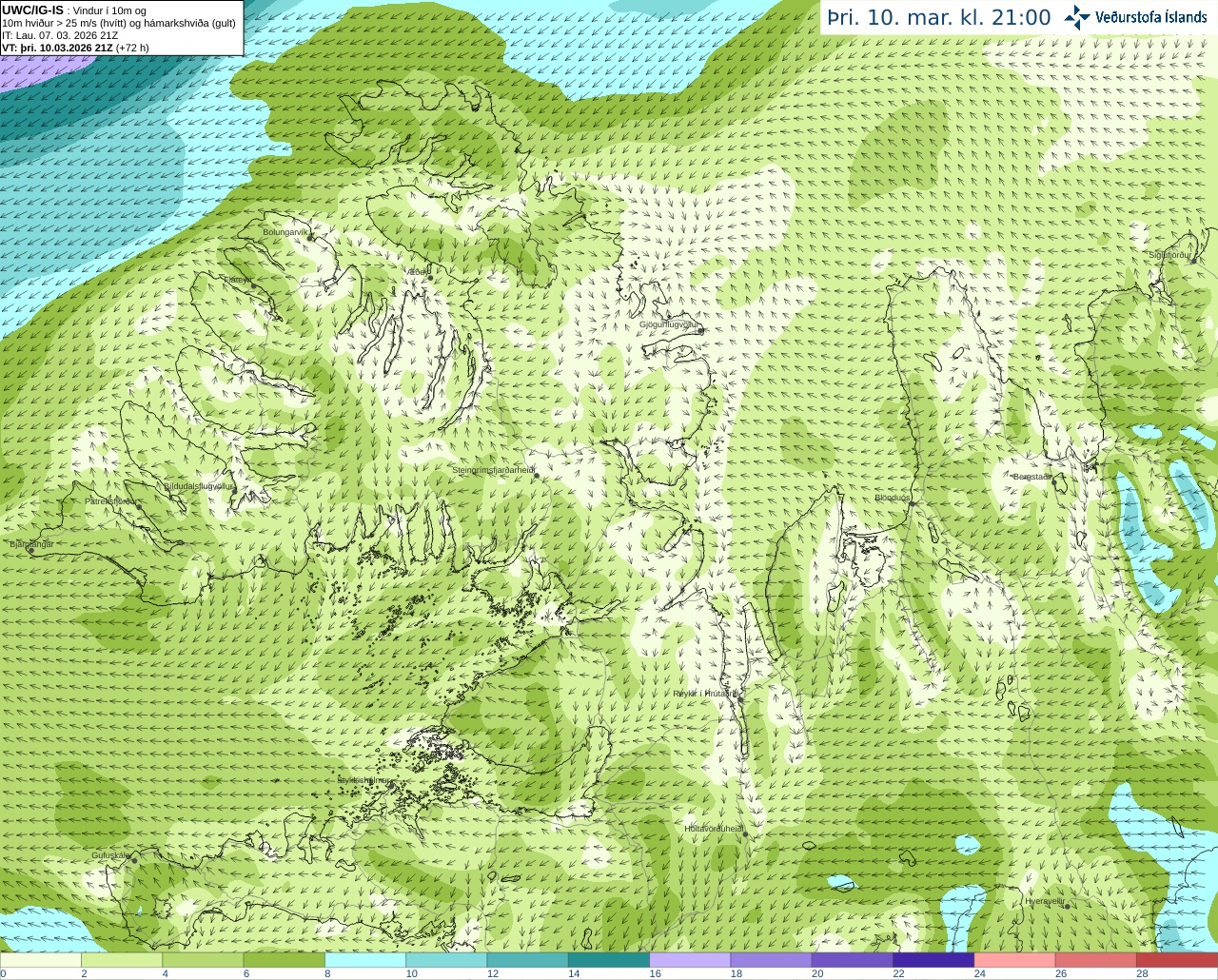1218x980 pixels.
Task: Click the legend value '24'
Action: [980, 973]
